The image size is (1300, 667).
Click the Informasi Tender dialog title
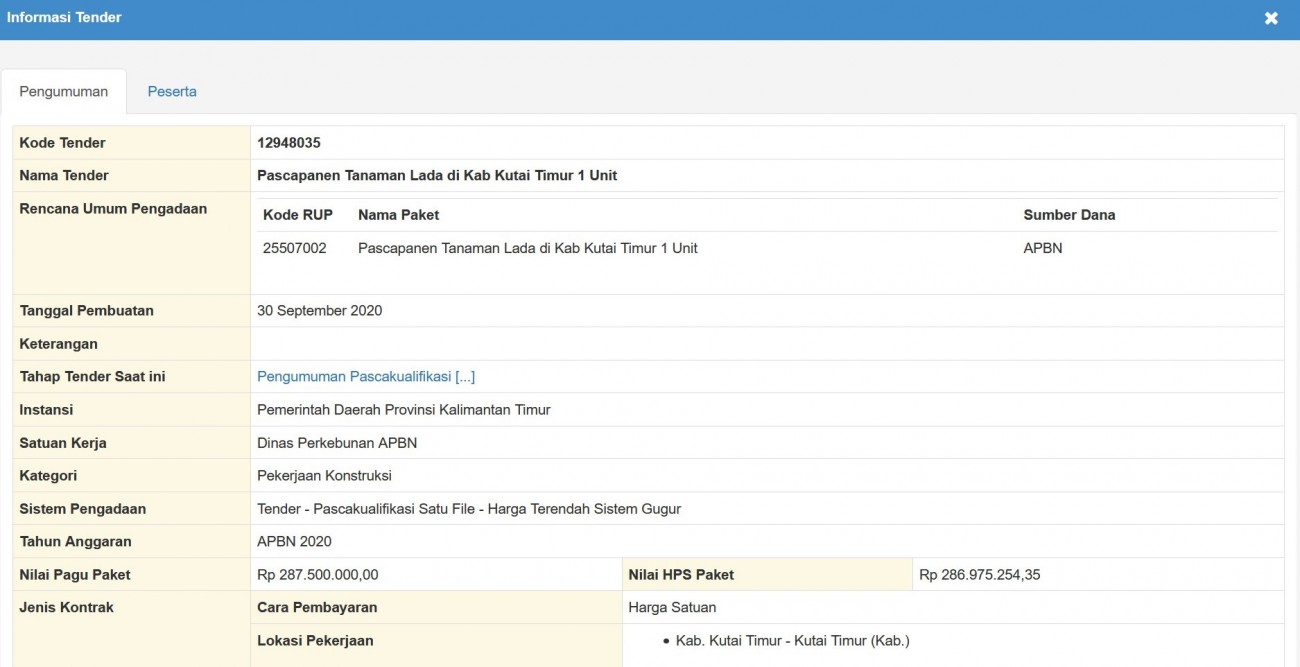click(64, 17)
